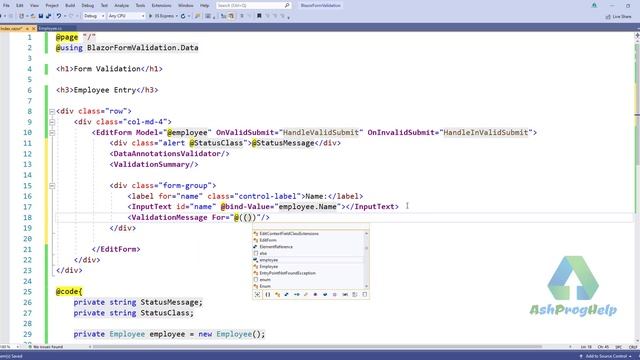This screenshot has height=360, width=640.
Task: Start debugging with IIS Express button
Action: click(162, 16)
